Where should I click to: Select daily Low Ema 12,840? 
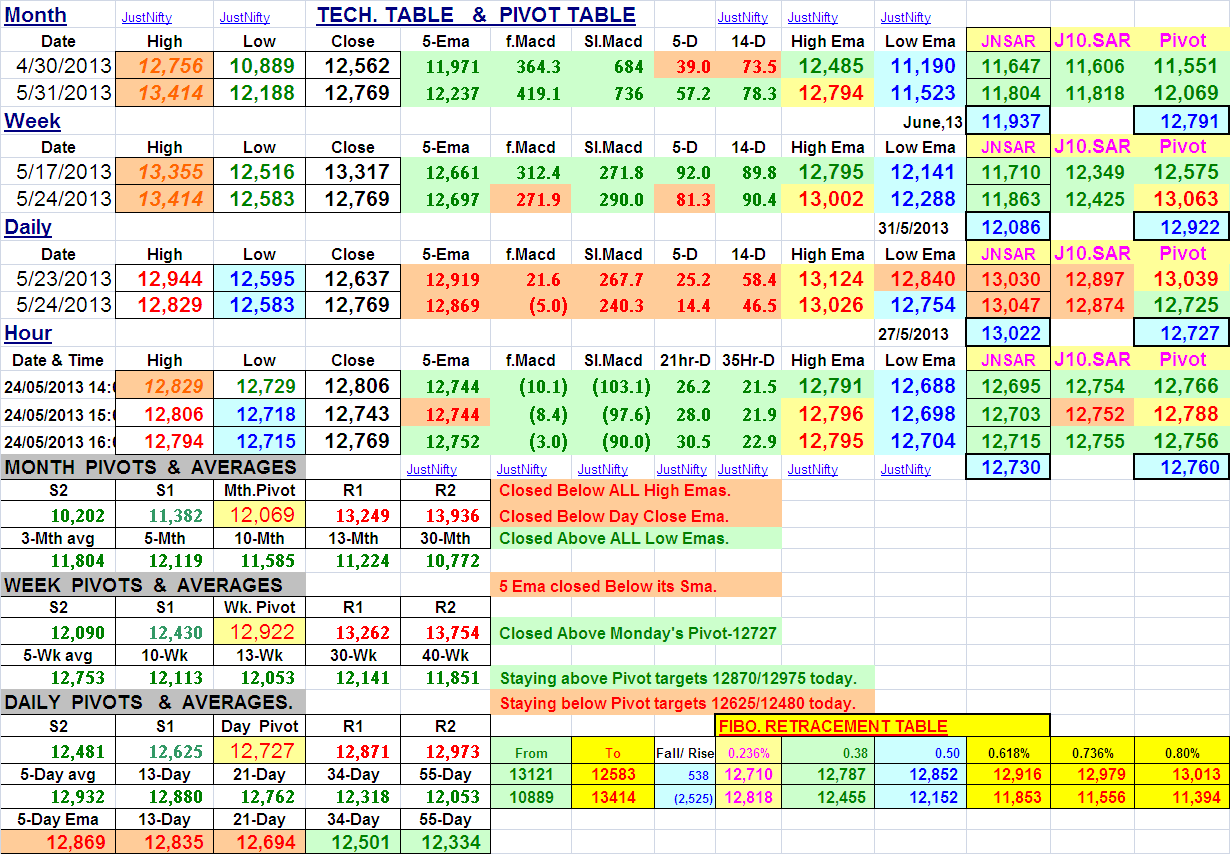pyautogui.click(x=921, y=278)
